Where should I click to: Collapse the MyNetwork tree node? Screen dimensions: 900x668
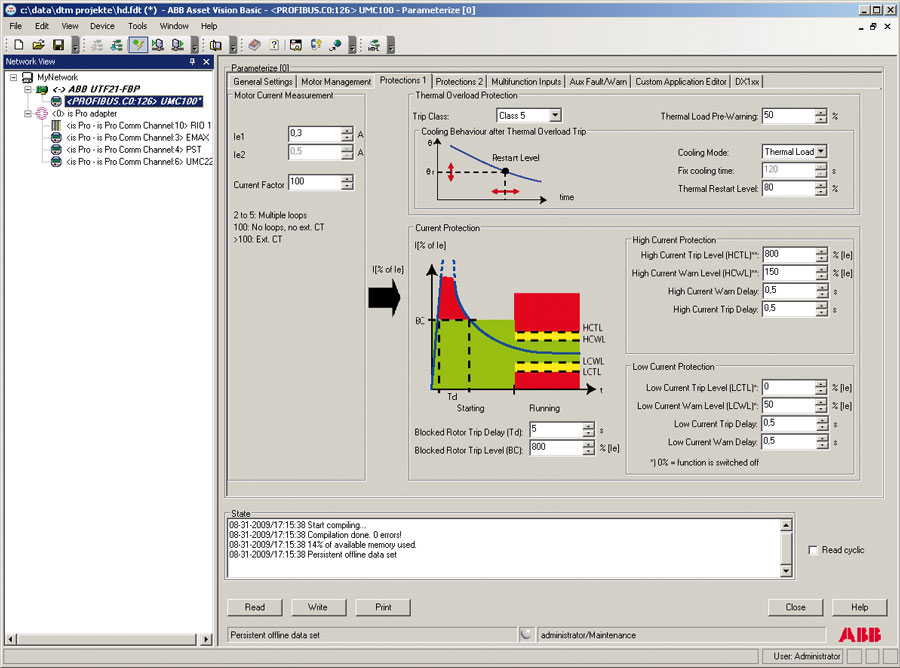(14, 77)
